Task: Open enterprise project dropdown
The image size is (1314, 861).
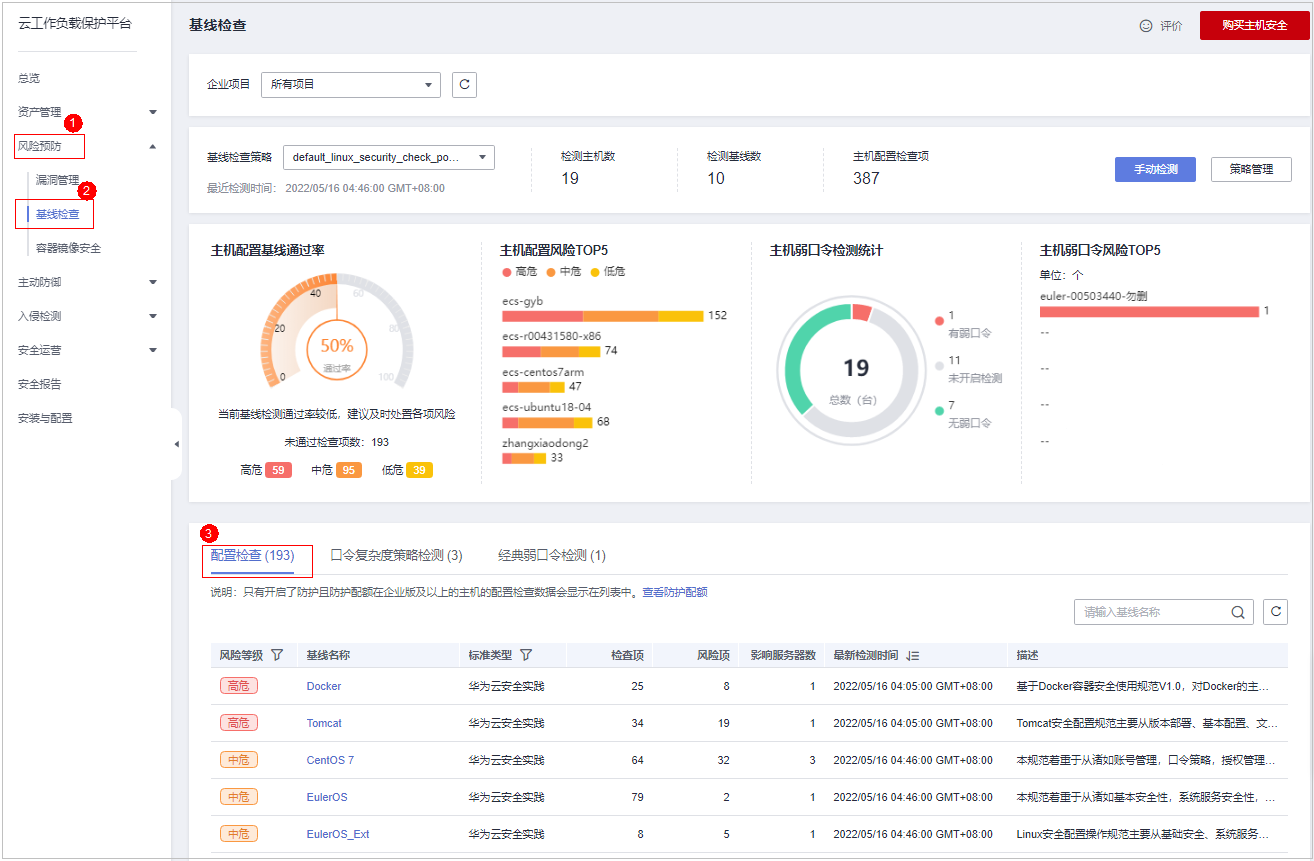Action: 350,85
